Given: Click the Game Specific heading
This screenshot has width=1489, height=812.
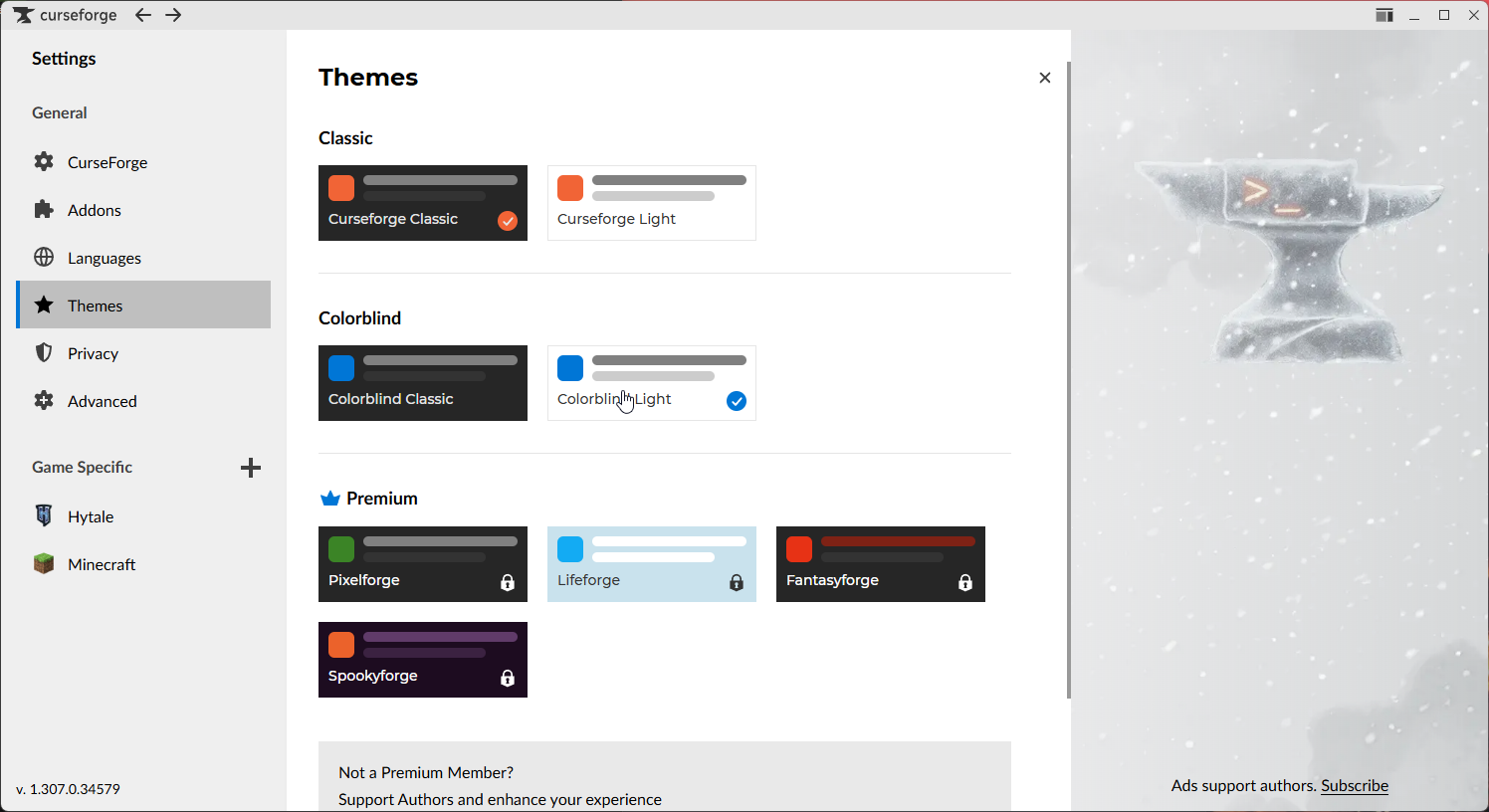Looking at the screenshot, I should [x=83, y=467].
